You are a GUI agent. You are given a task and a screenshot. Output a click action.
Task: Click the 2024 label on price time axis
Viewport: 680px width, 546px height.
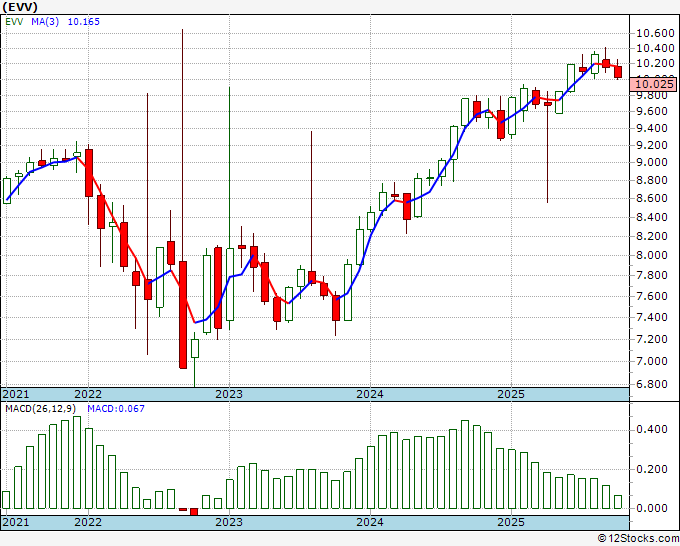370,394
